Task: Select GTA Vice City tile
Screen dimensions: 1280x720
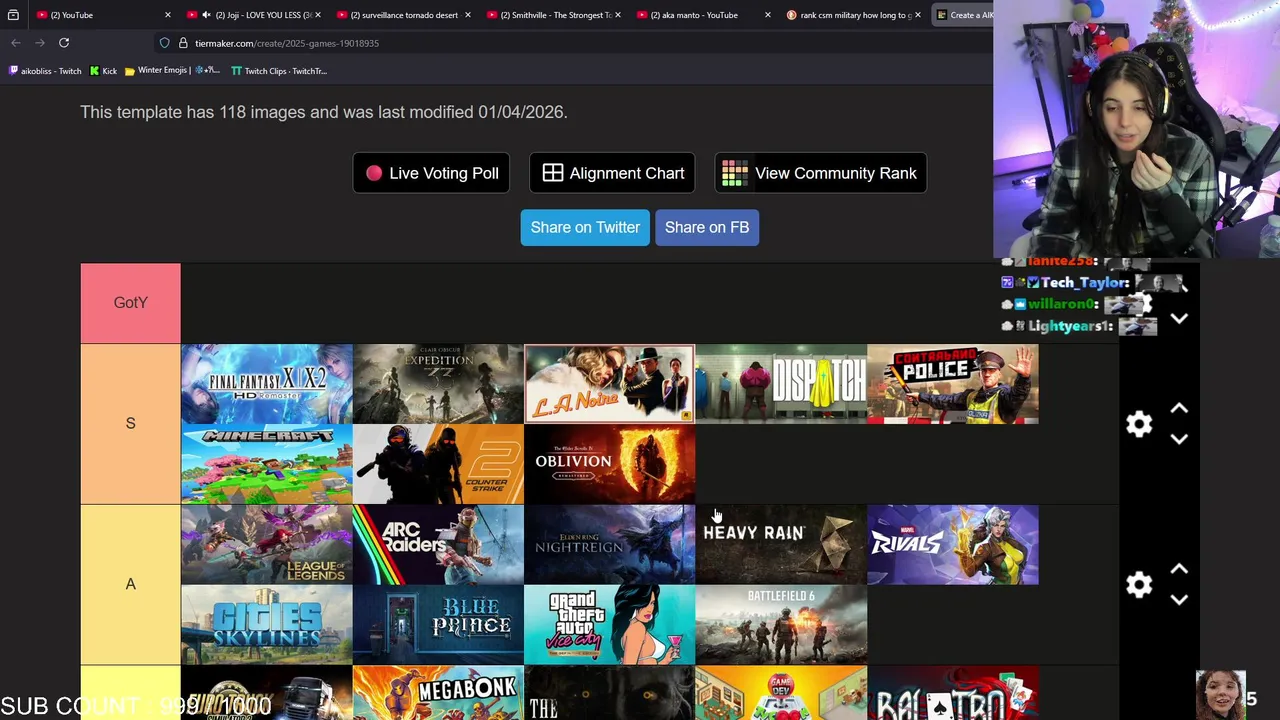Action: click(x=610, y=625)
